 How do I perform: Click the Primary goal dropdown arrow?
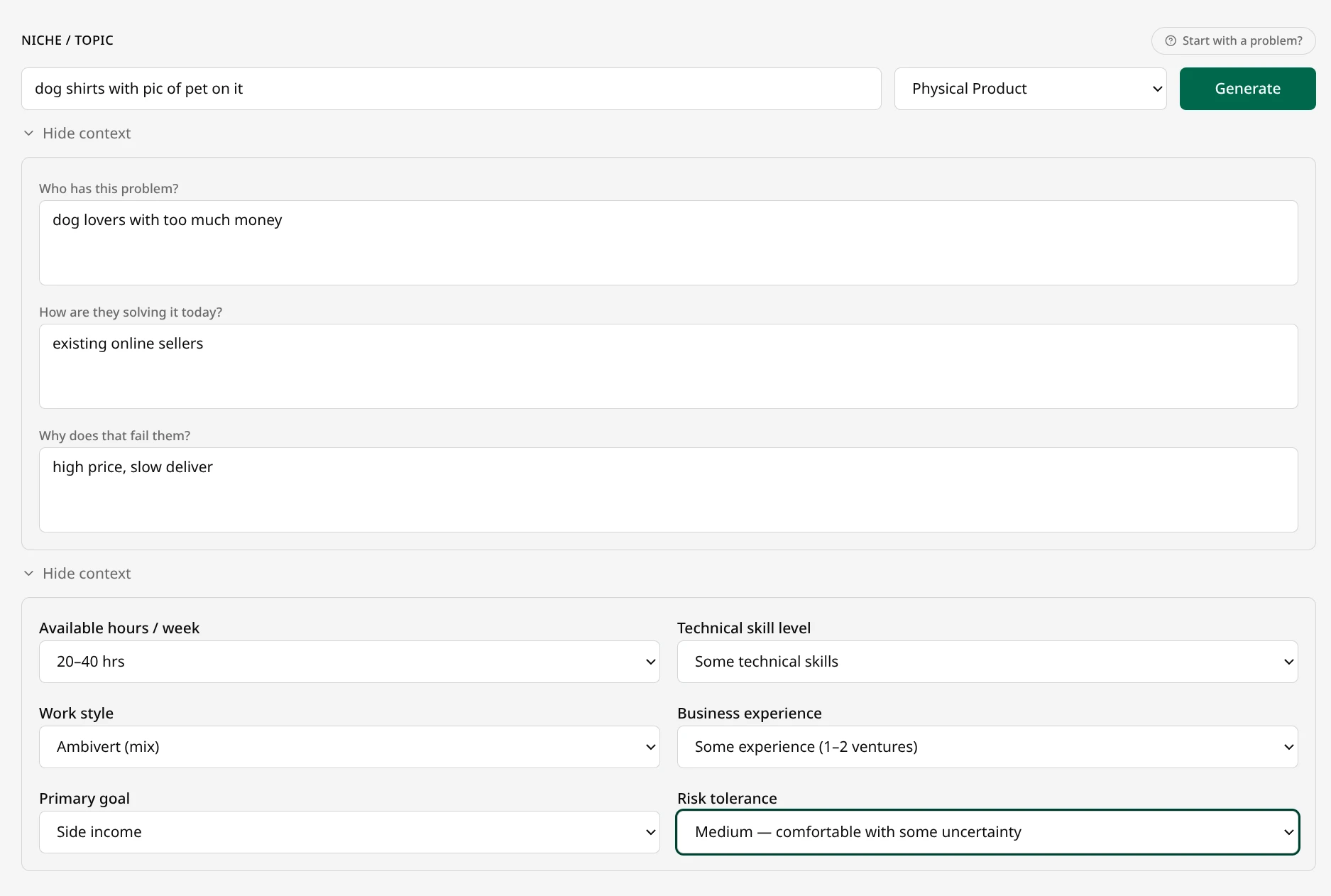650,832
